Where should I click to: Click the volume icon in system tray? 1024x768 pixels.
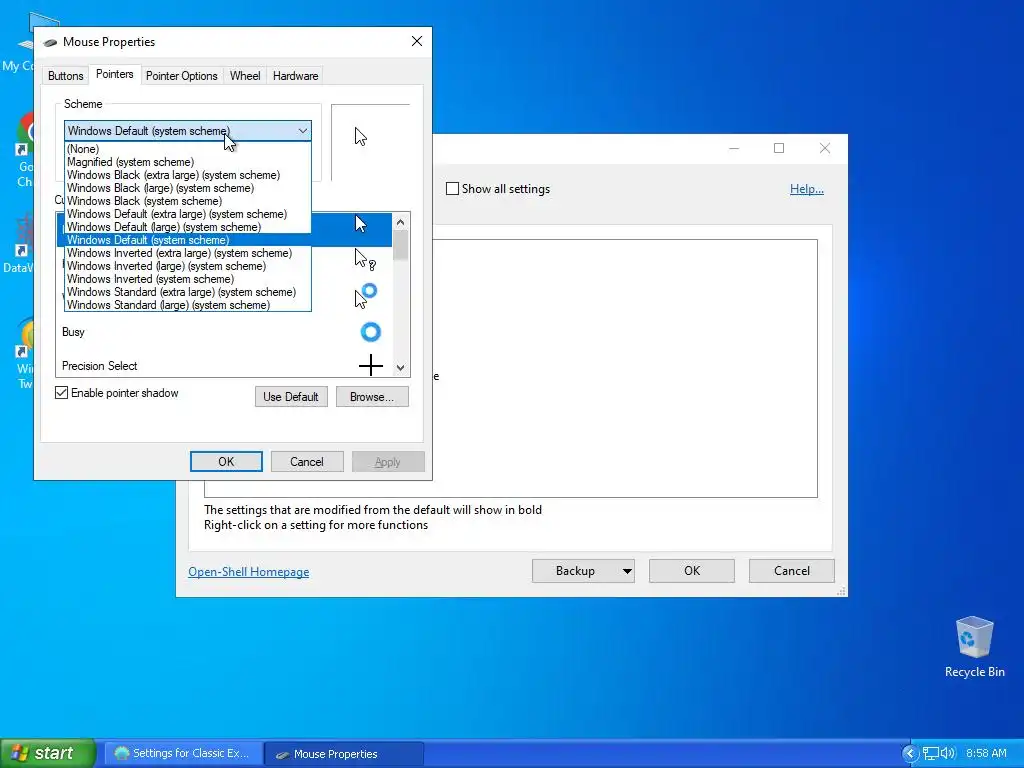pyautogui.click(x=948, y=753)
